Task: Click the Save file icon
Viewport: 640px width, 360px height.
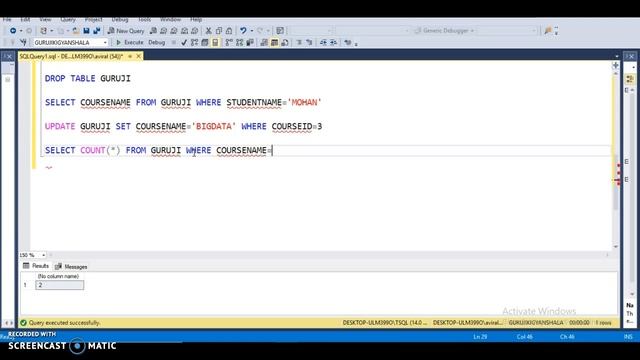Action: [x=87, y=31]
